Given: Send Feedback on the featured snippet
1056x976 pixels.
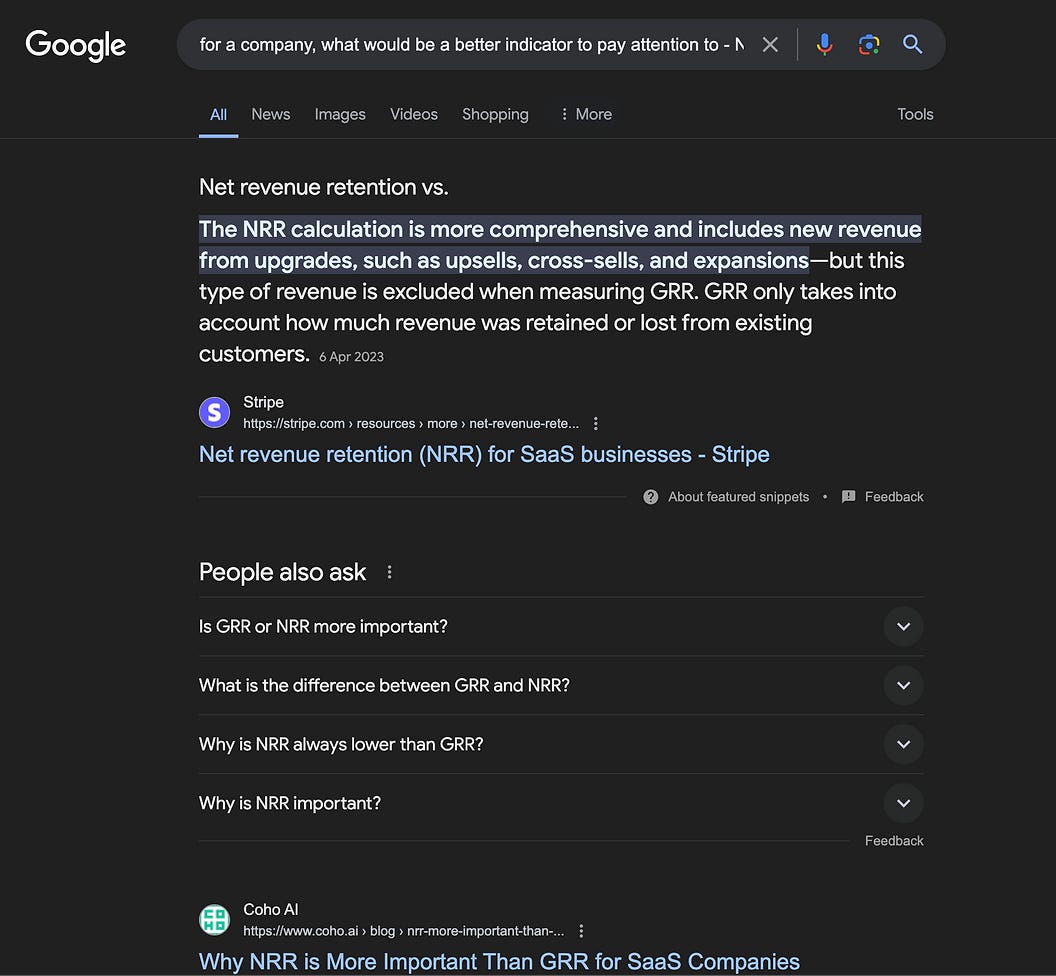Looking at the screenshot, I should 894,497.
